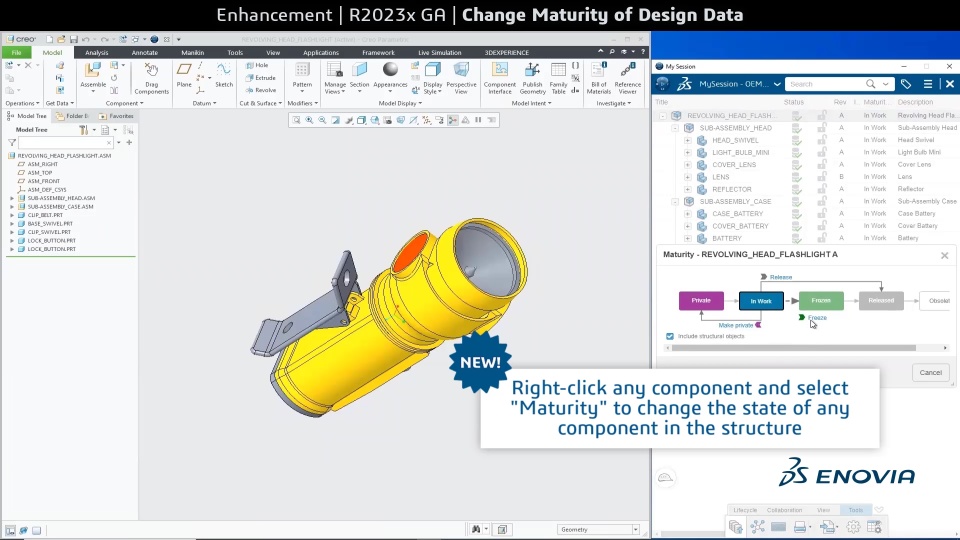Screen dimensions: 960x540
Task: Collapse SUB-ASSEMBLY_CASE in My Session tree
Action: click(x=675, y=201)
